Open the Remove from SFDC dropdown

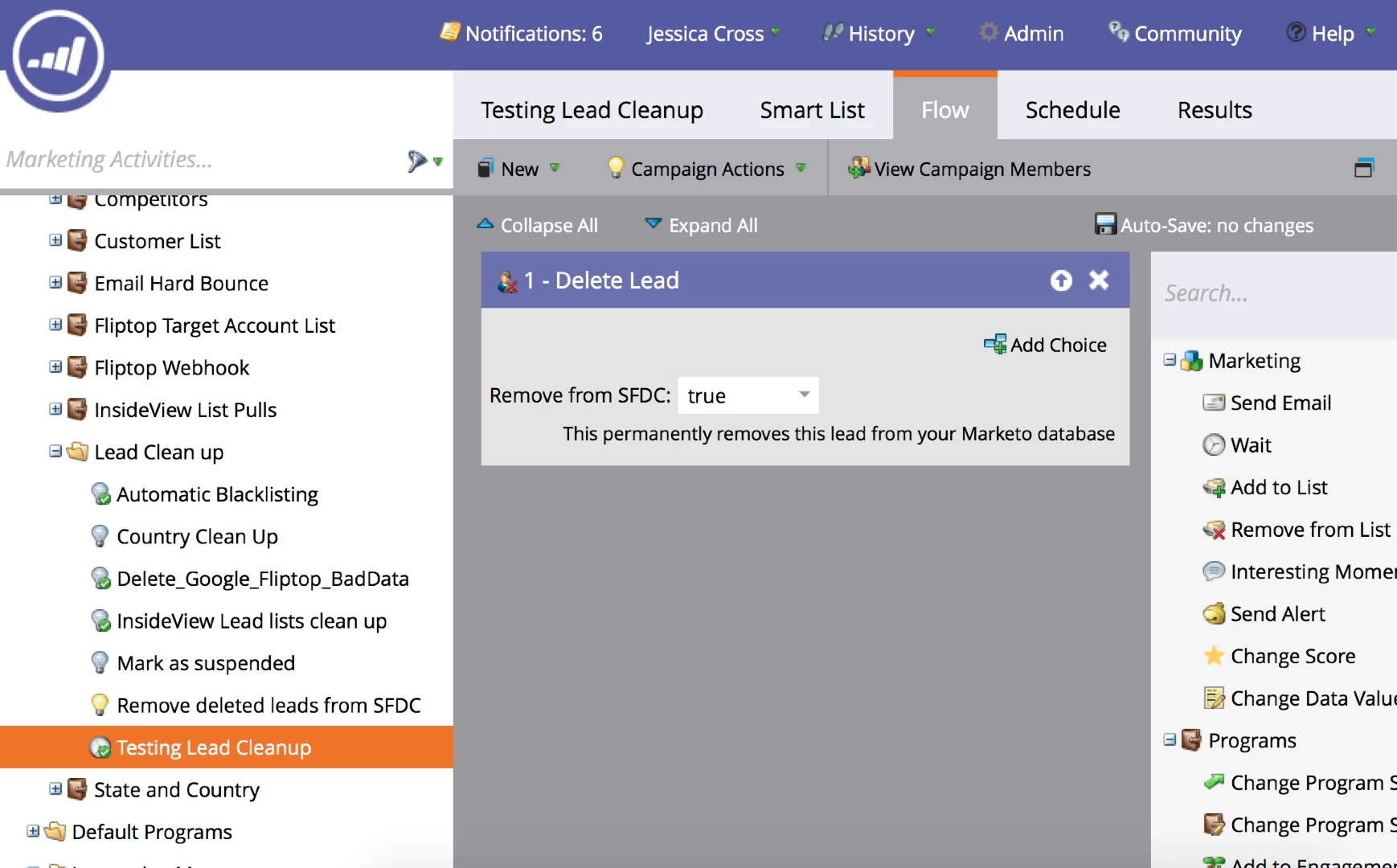[x=748, y=395]
